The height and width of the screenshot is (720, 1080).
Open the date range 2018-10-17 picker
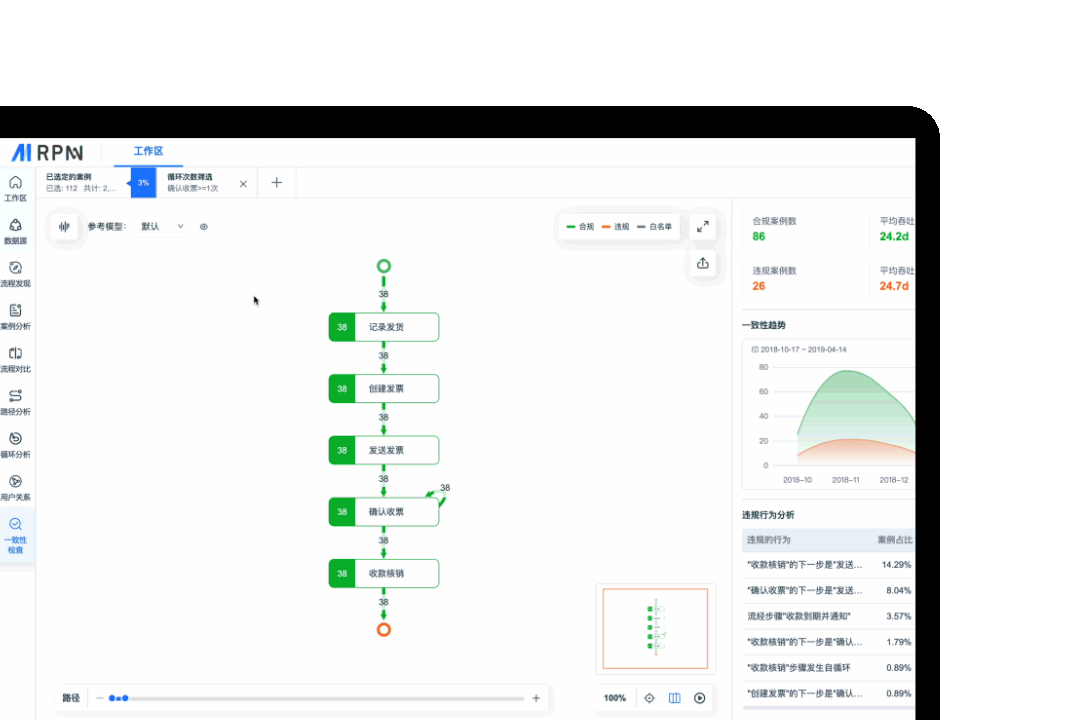point(798,350)
